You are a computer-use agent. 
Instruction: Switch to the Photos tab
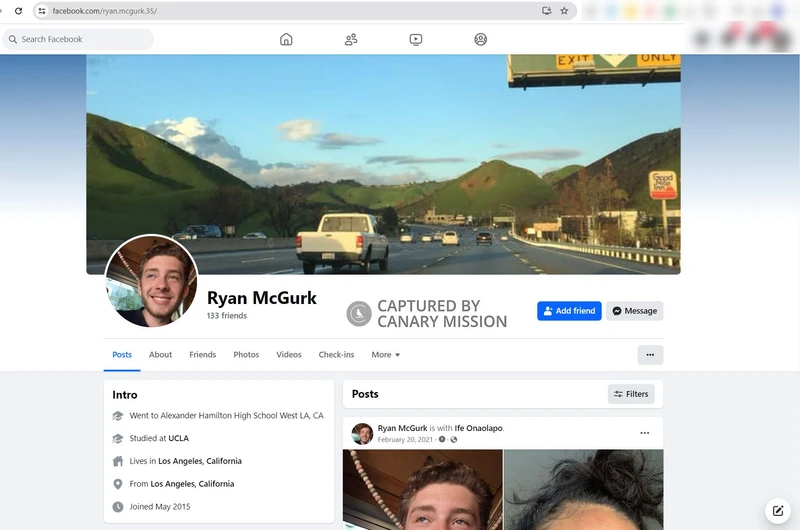[x=246, y=355]
